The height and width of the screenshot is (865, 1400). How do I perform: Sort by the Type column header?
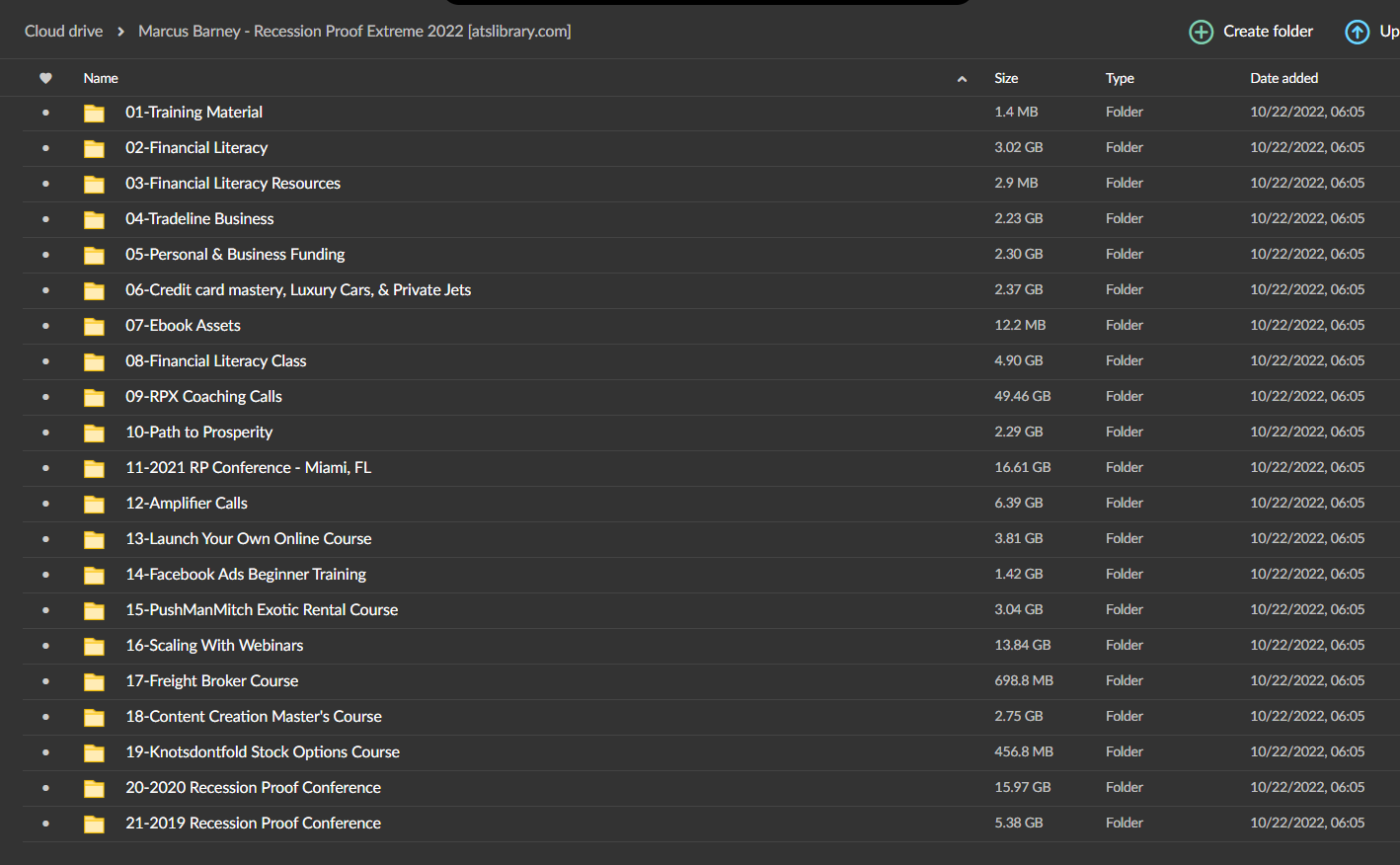pyautogui.click(x=1120, y=78)
